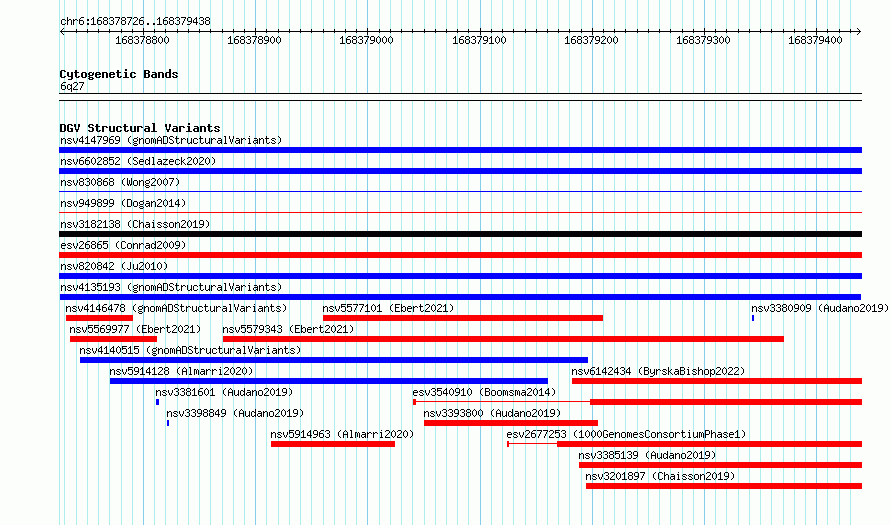Select the red nsv5579343 variant bar
This screenshot has height=525, width=890.
point(503,339)
